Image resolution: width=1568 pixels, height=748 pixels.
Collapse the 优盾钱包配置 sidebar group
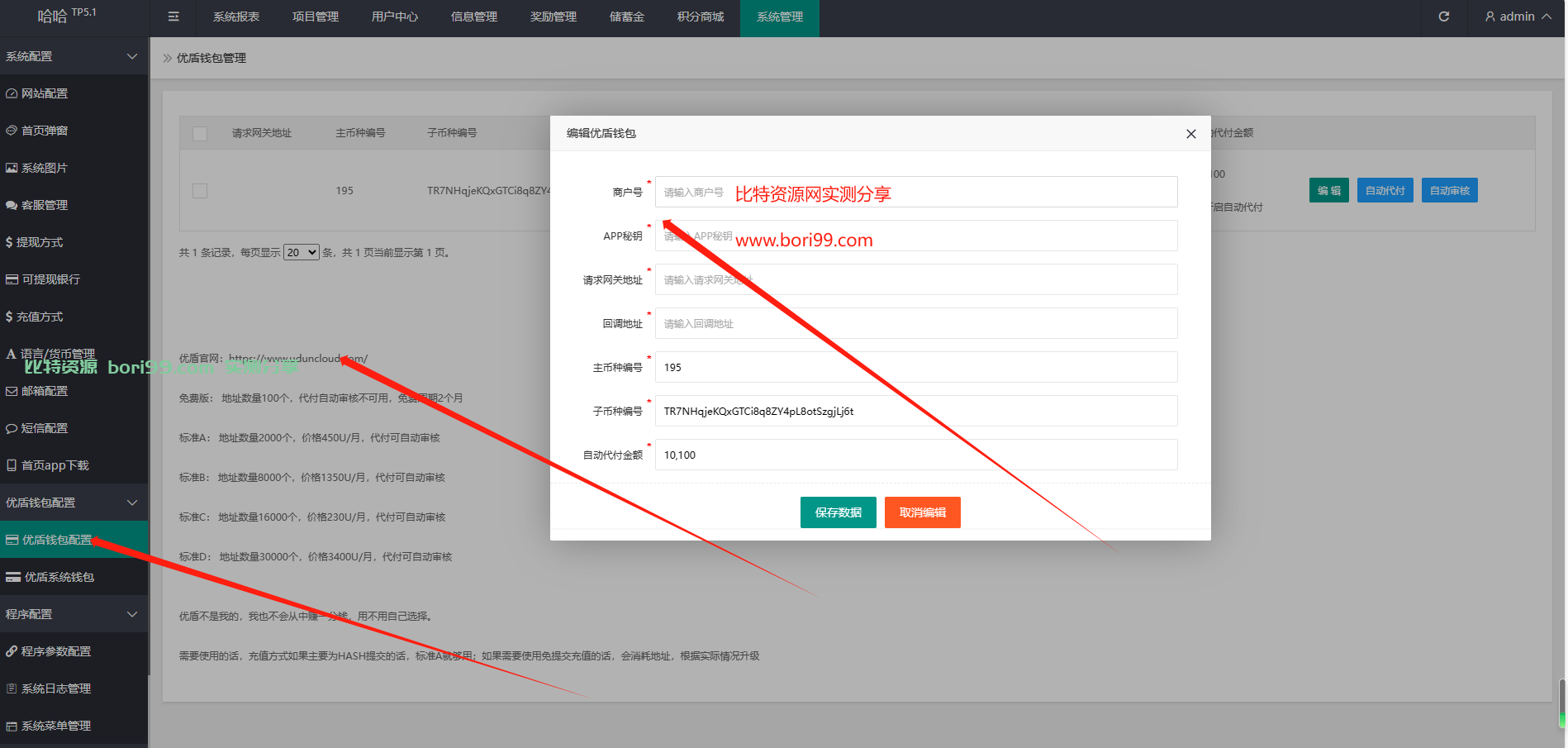tap(74, 503)
